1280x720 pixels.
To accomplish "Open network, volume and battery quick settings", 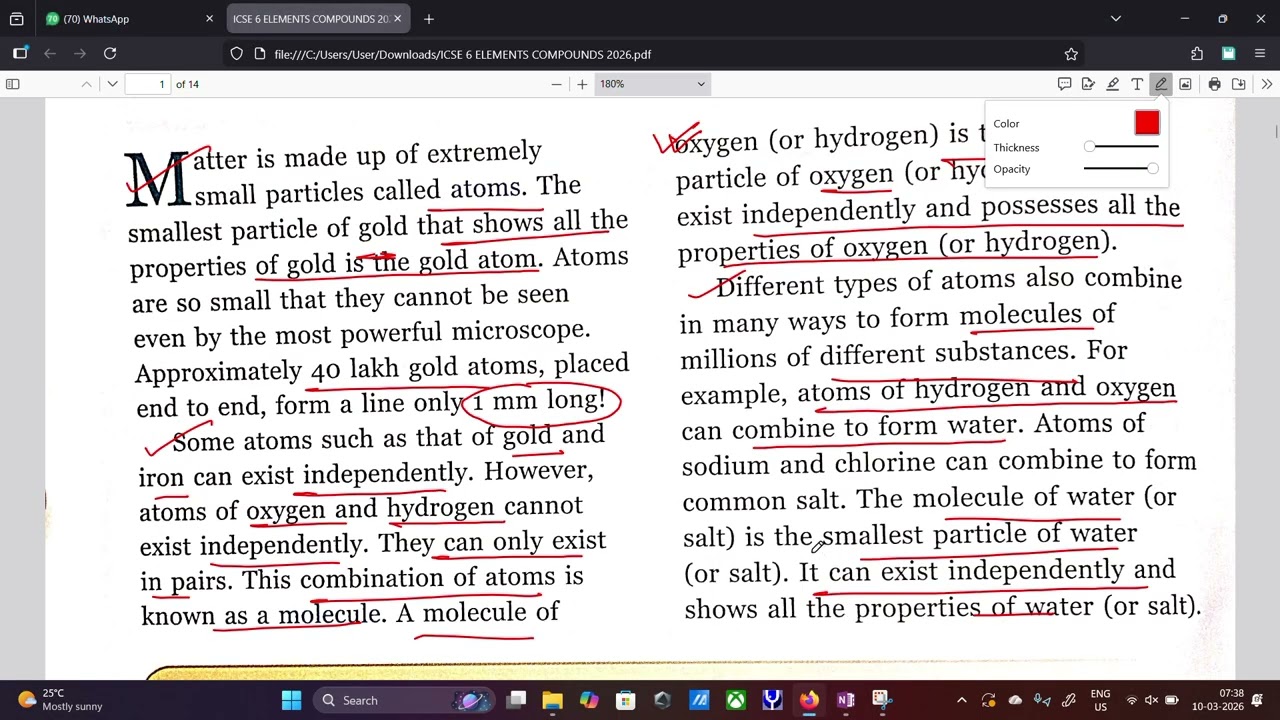I will tap(1151, 700).
